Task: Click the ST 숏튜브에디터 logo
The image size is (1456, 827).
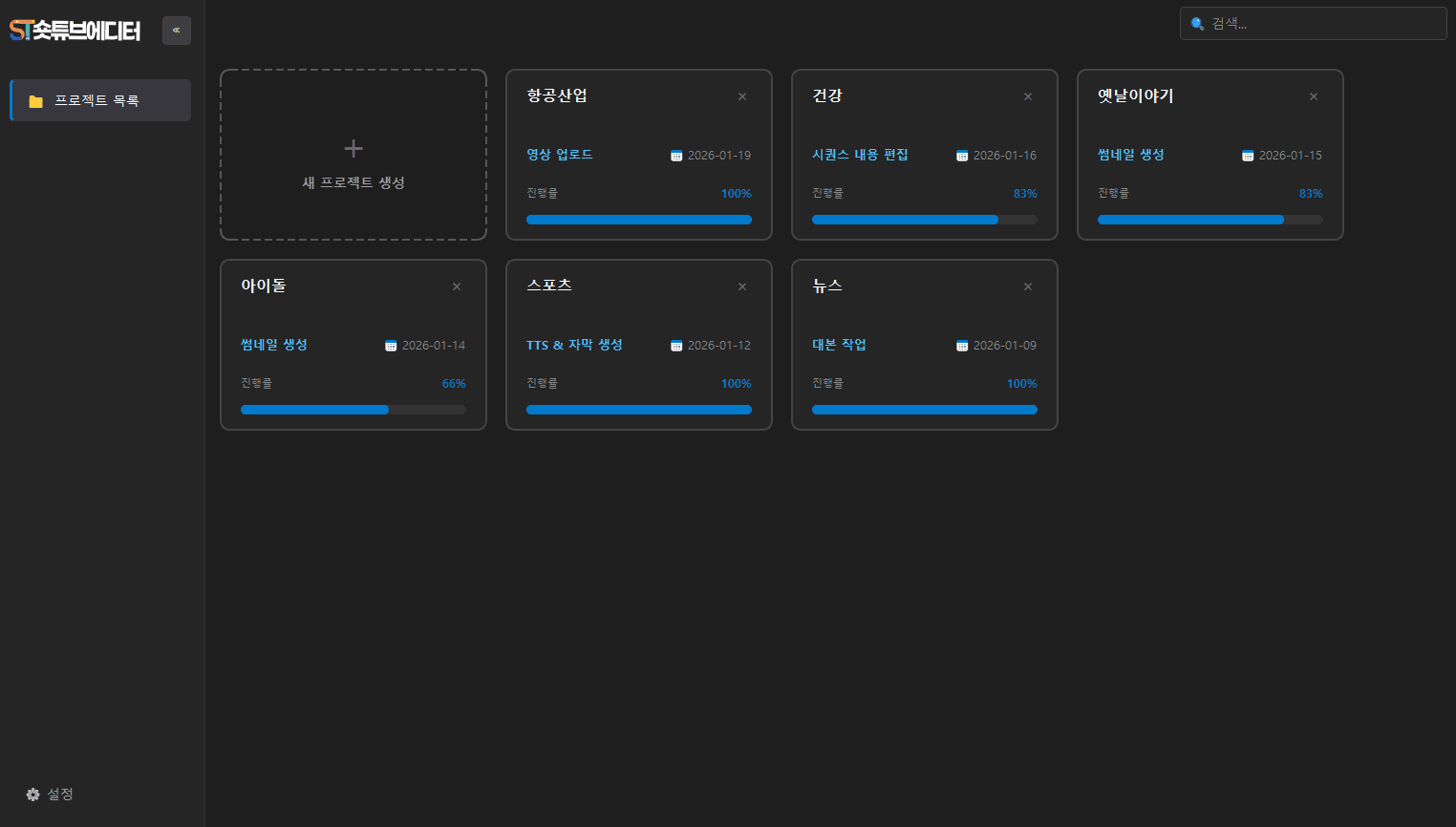Action: [x=75, y=30]
